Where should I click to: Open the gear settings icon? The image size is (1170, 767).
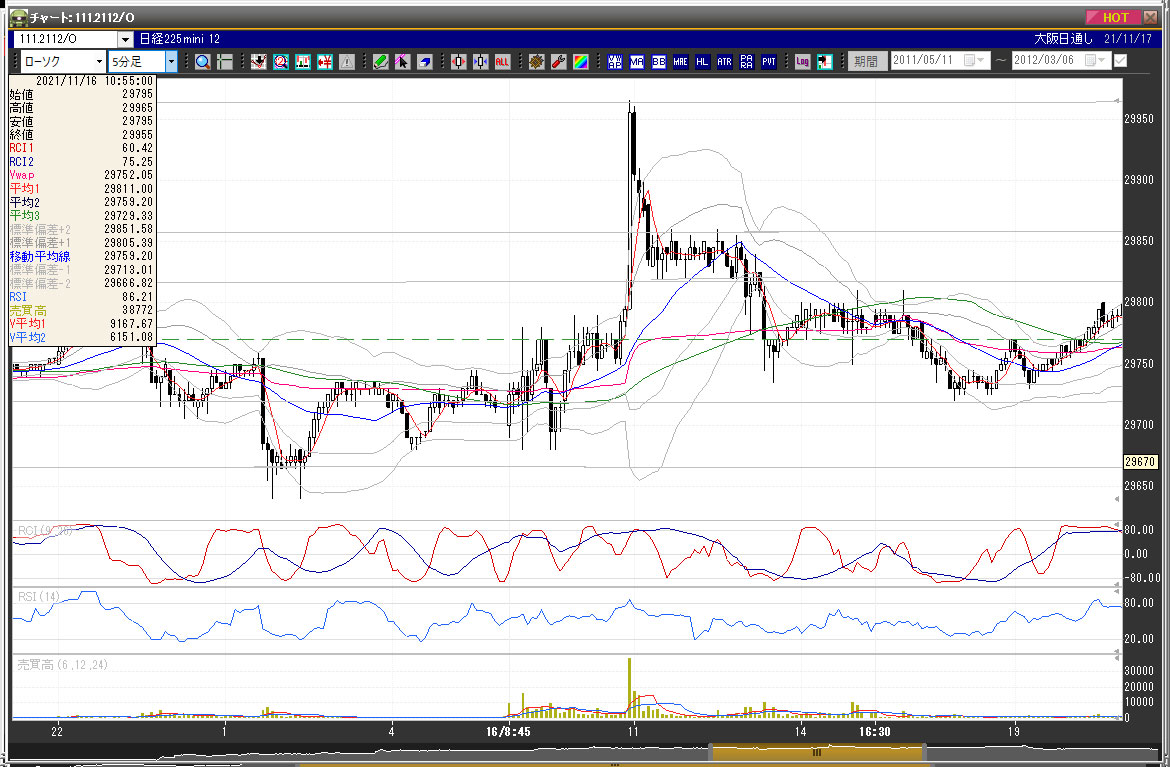[x=536, y=62]
